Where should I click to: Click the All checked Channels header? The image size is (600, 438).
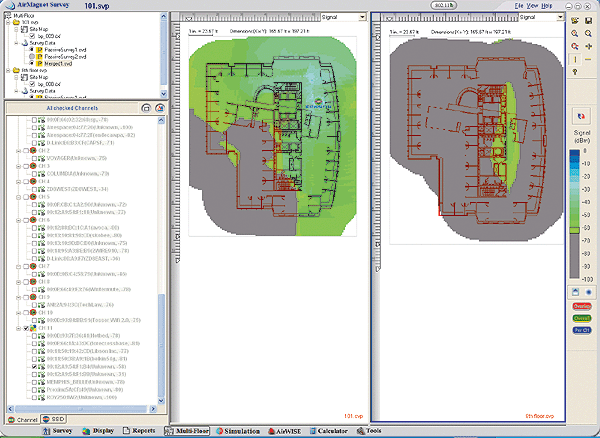pyautogui.click(x=72, y=108)
